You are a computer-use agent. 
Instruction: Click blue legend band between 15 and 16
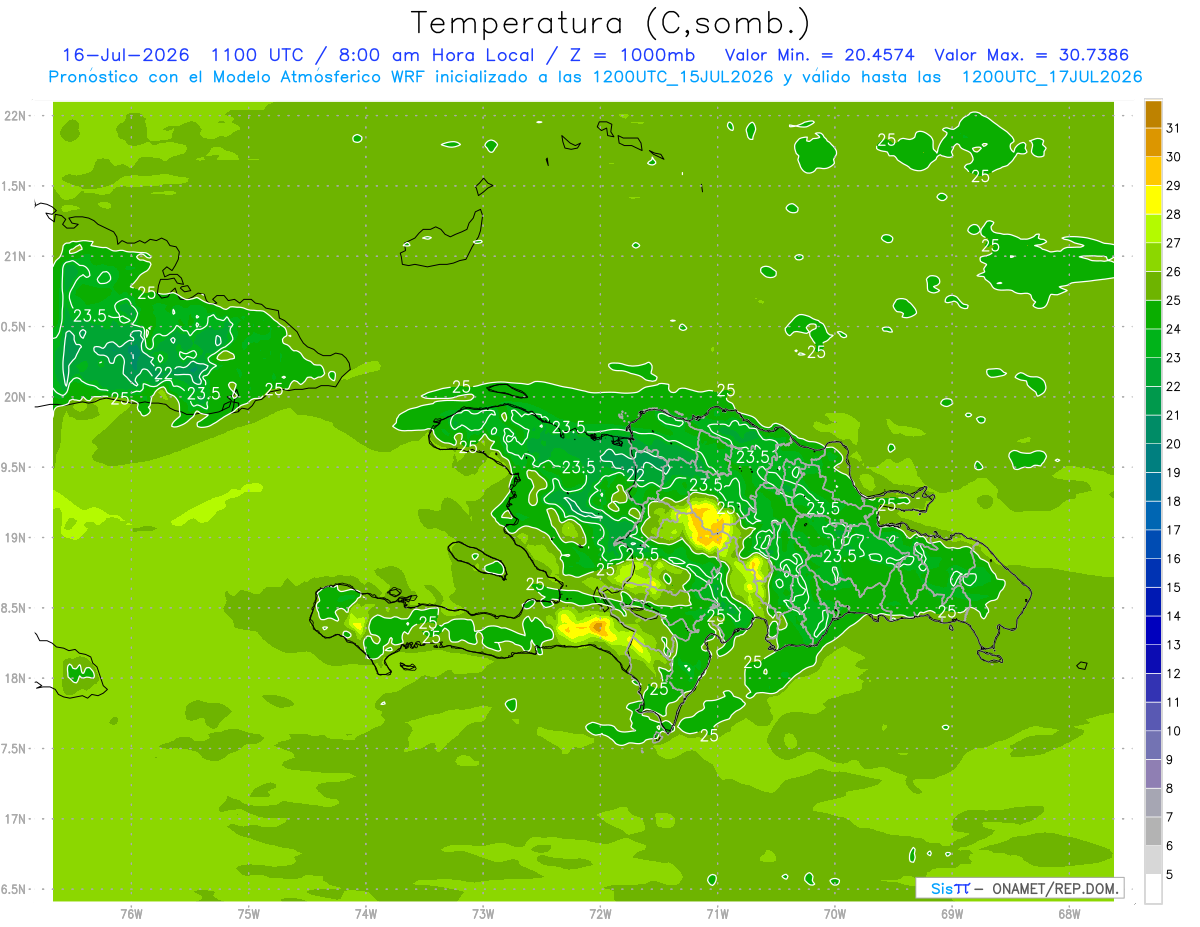(1153, 572)
